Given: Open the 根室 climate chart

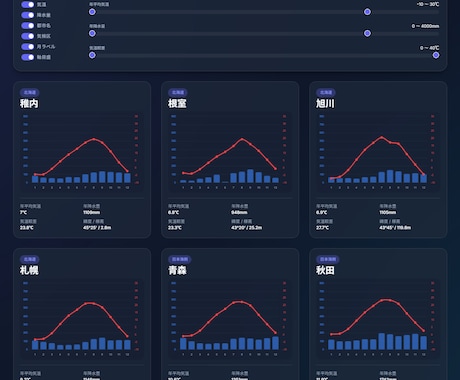Looking at the screenshot, I should click(x=230, y=152).
